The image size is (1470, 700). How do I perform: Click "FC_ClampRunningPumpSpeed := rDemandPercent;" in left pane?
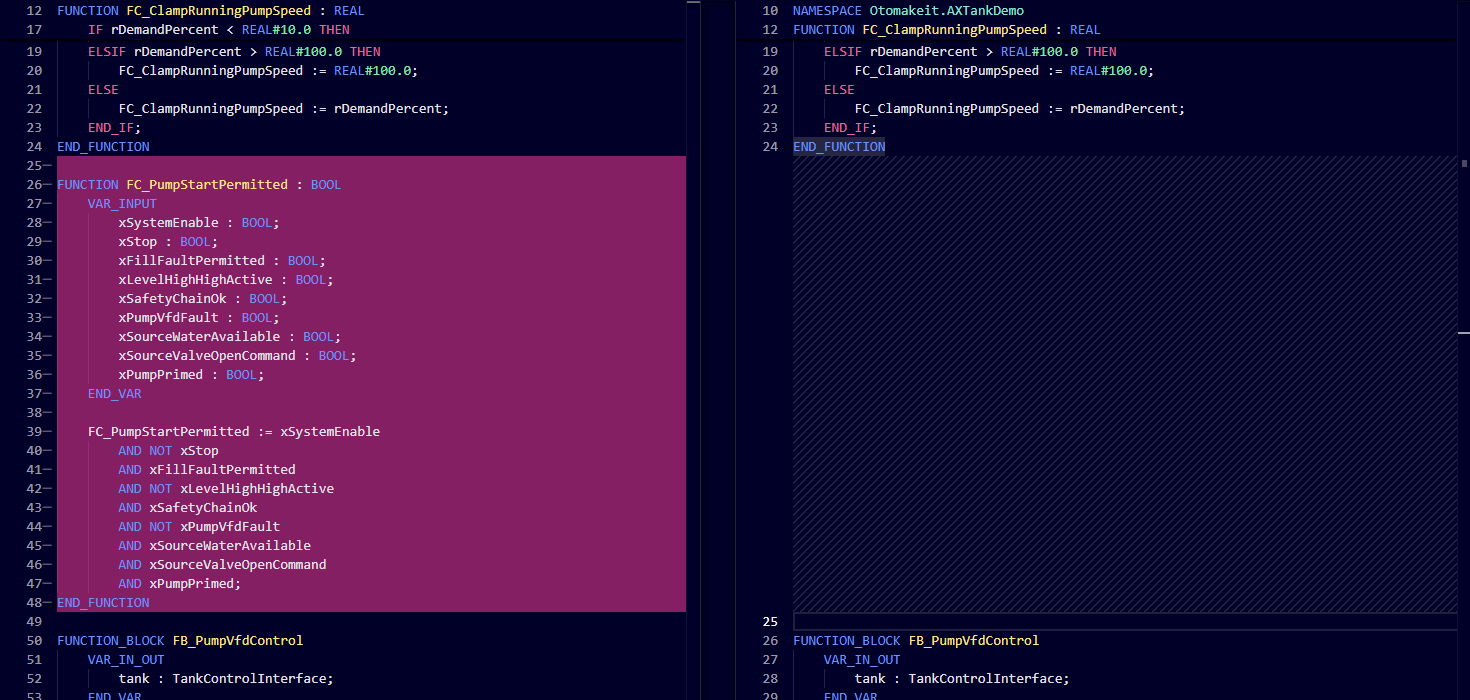(284, 108)
